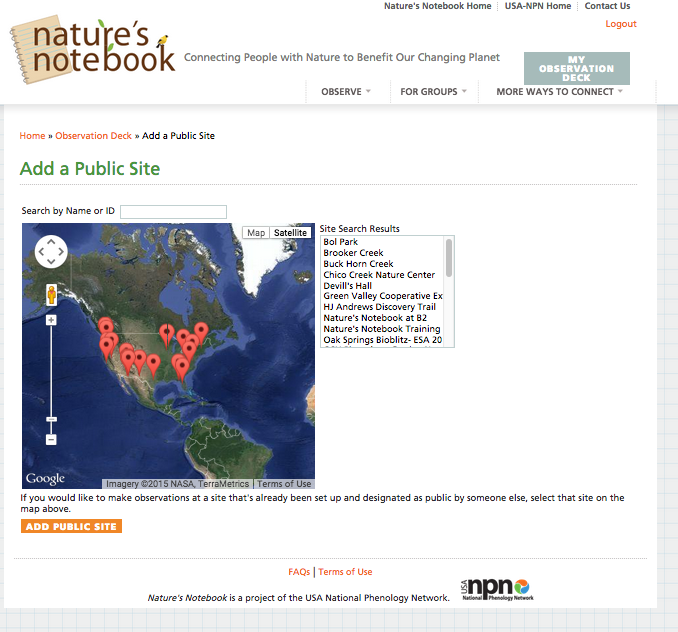Viewport: 678px width, 632px height.
Task: Open My Observation Deck
Action: [x=576, y=68]
